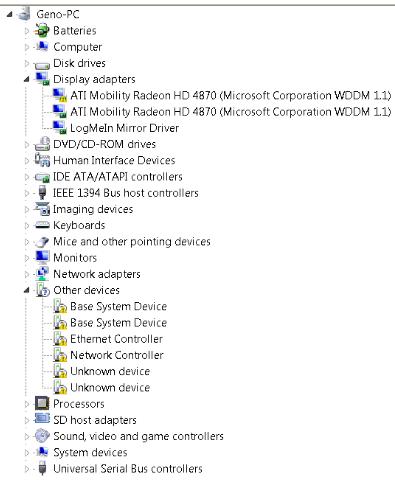Click the Keyboards category icon
Viewport: 395px width, 493px height.
point(42,225)
